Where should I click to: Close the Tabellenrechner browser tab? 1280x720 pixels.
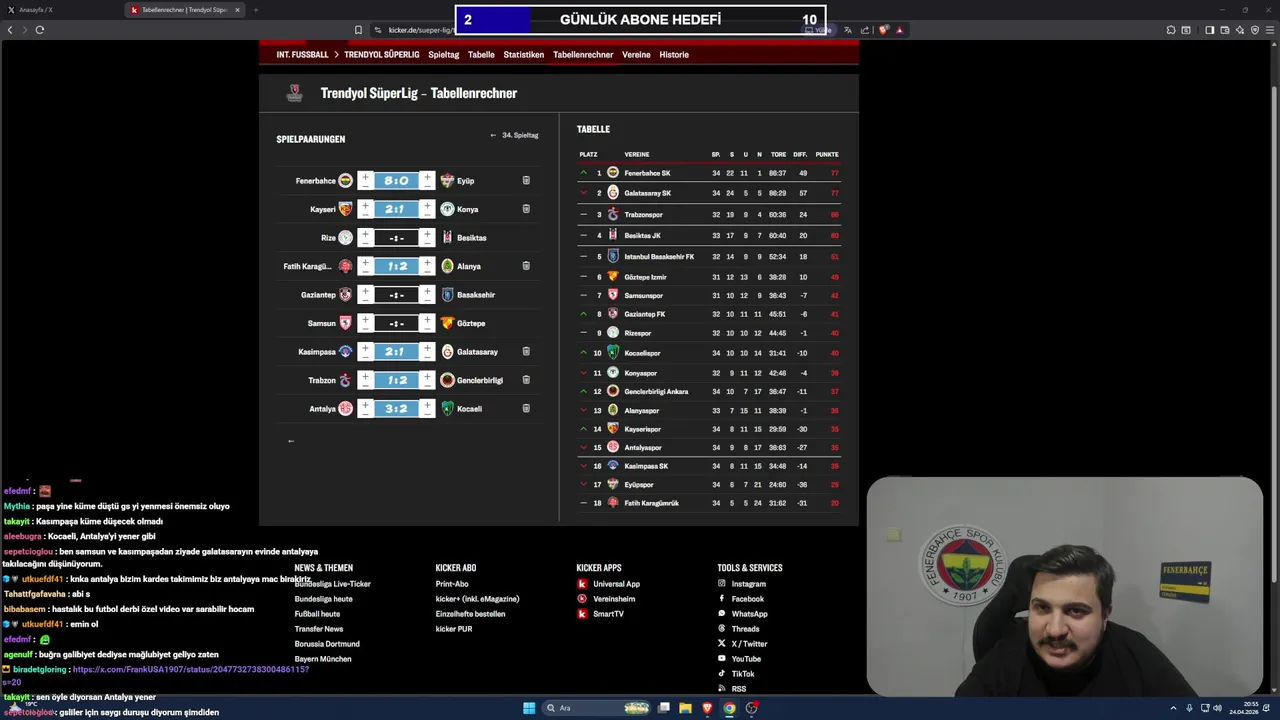click(237, 10)
